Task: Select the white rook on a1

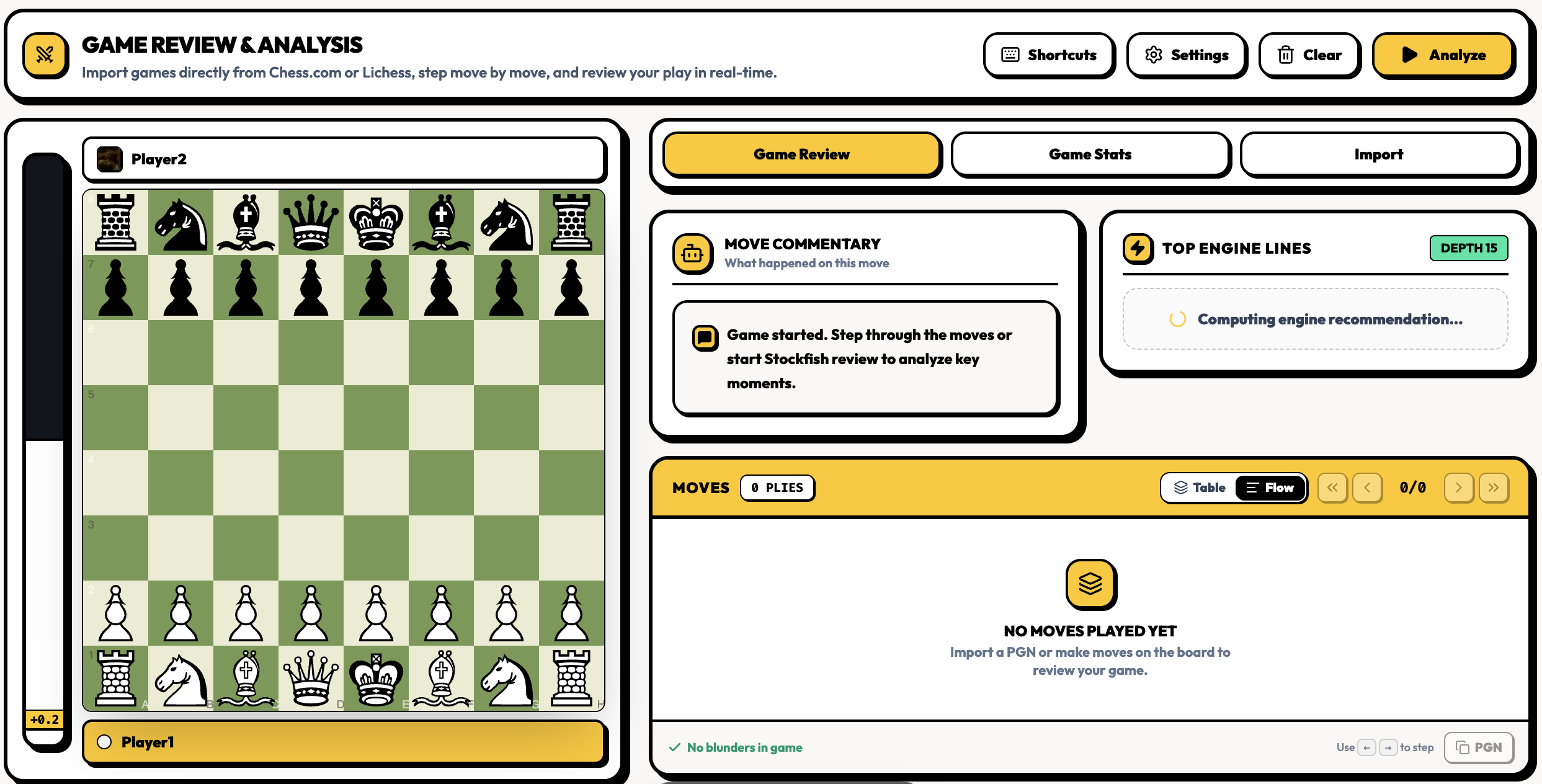Action: click(x=115, y=678)
